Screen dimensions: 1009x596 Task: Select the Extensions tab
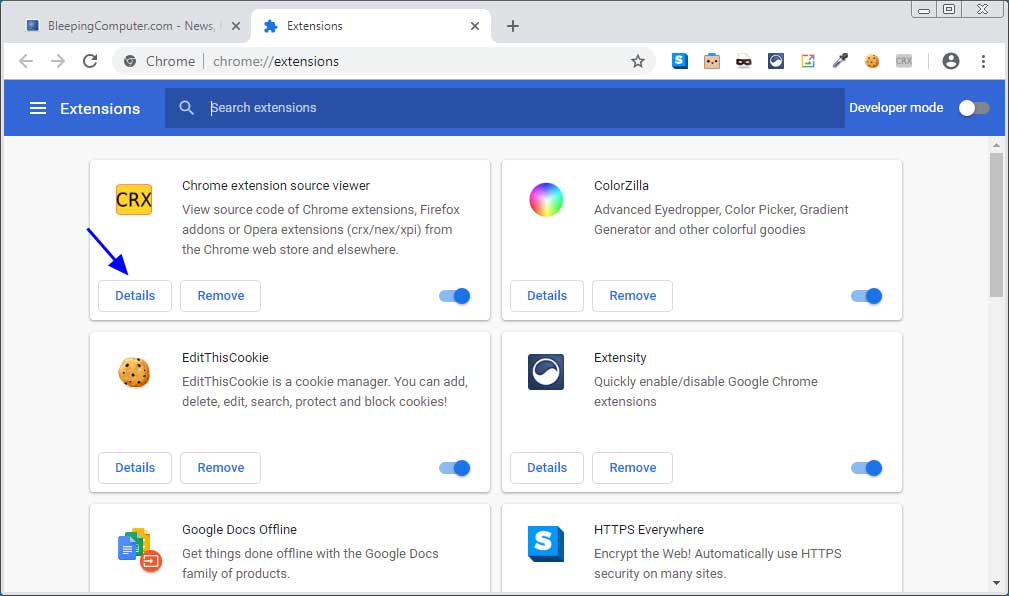320,27
